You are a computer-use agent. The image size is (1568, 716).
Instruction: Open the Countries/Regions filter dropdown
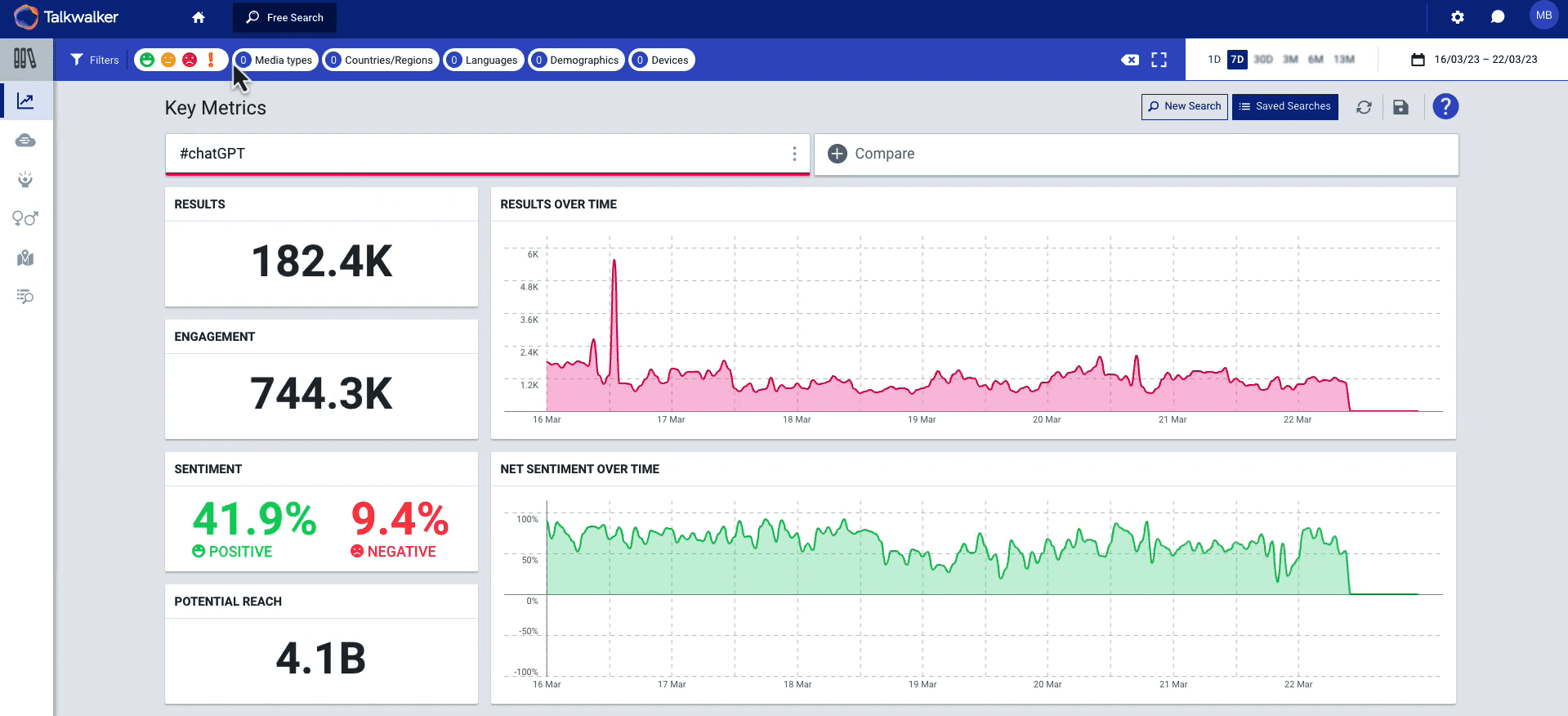(x=381, y=60)
